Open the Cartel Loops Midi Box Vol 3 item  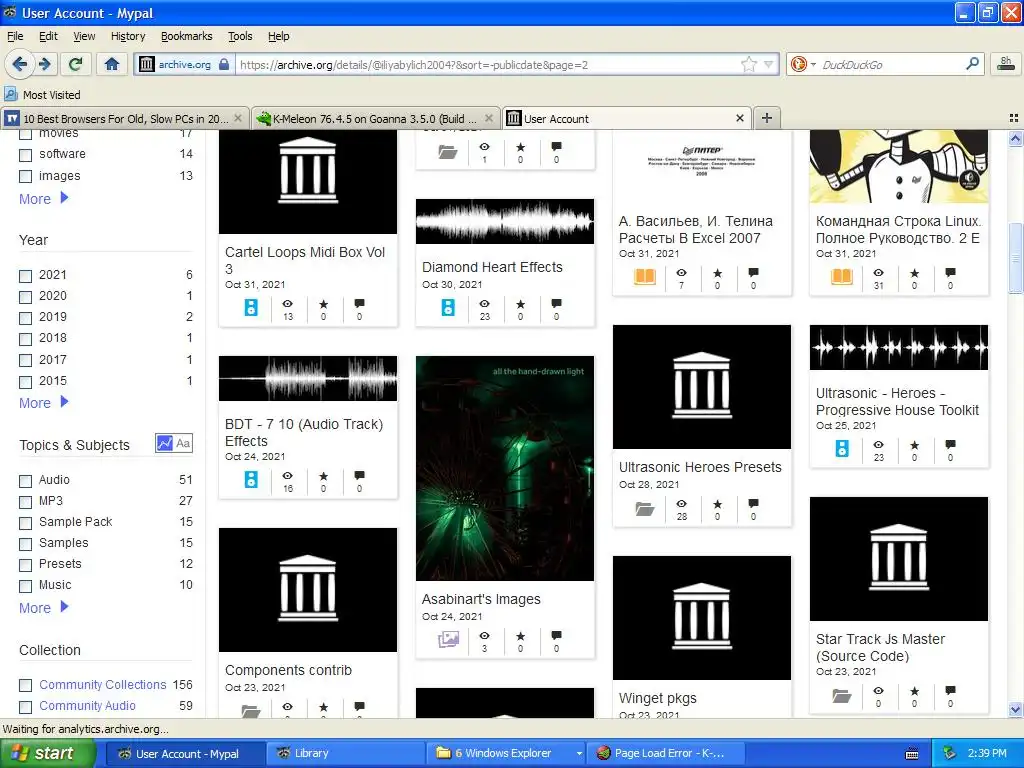(x=305, y=261)
